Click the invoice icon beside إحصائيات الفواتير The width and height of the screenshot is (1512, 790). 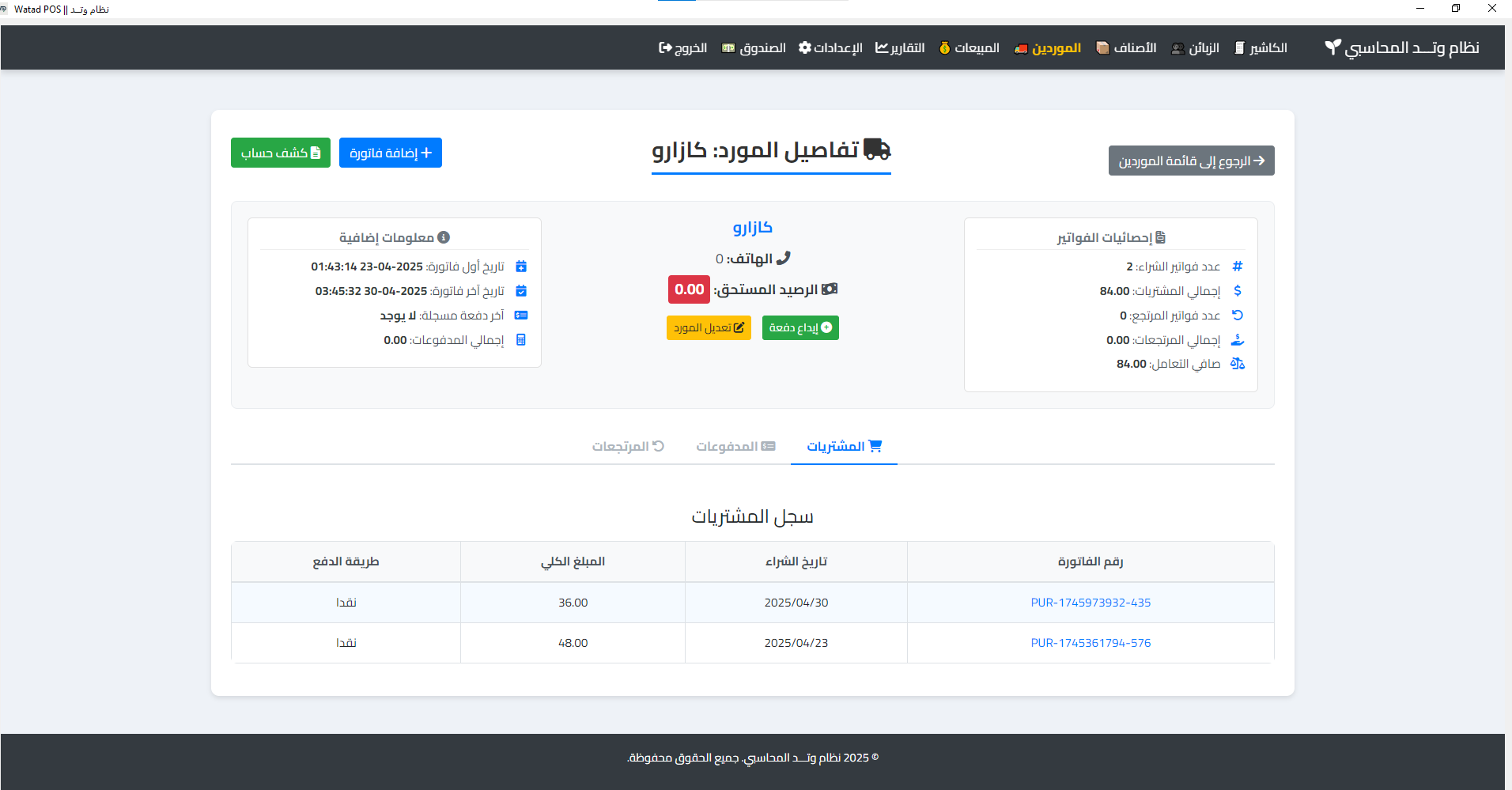point(1161,237)
